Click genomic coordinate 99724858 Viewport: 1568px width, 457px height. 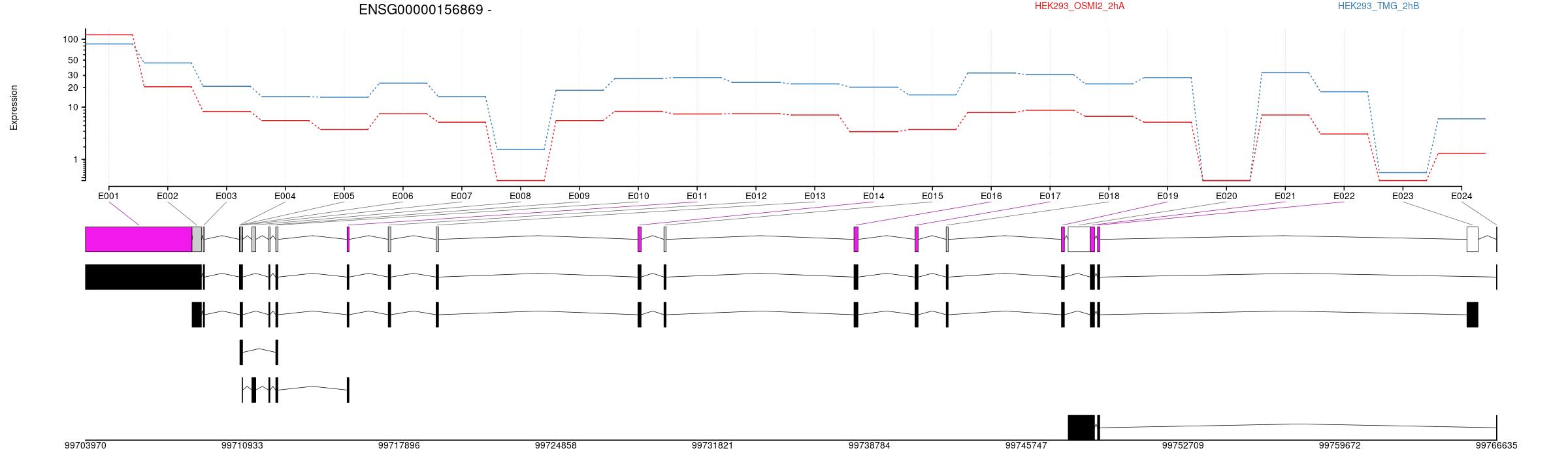[x=555, y=446]
